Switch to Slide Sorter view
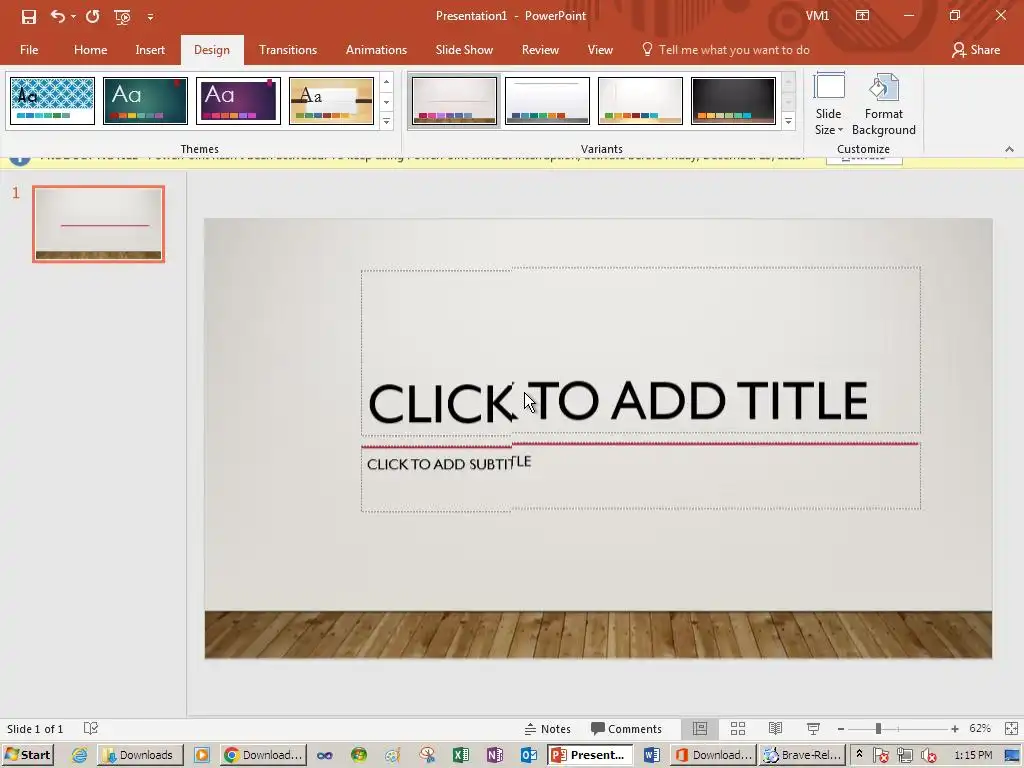 point(738,728)
